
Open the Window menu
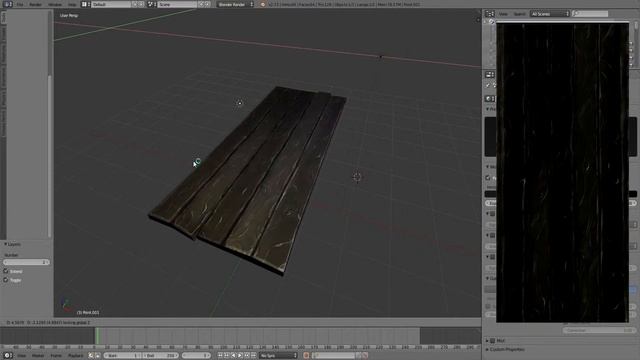[55, 4]
